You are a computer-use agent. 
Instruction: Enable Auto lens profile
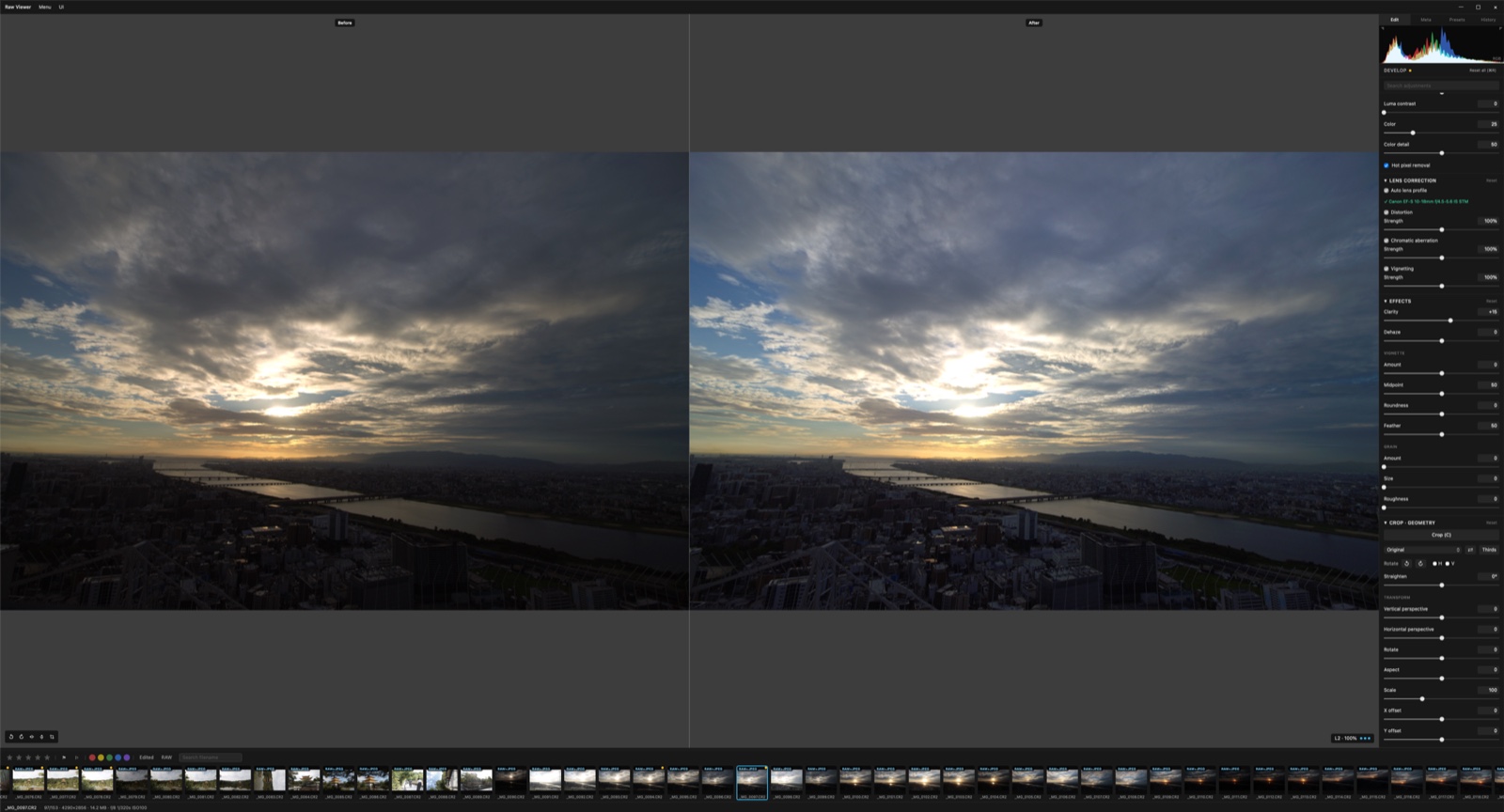click(x=1386, y=191)
